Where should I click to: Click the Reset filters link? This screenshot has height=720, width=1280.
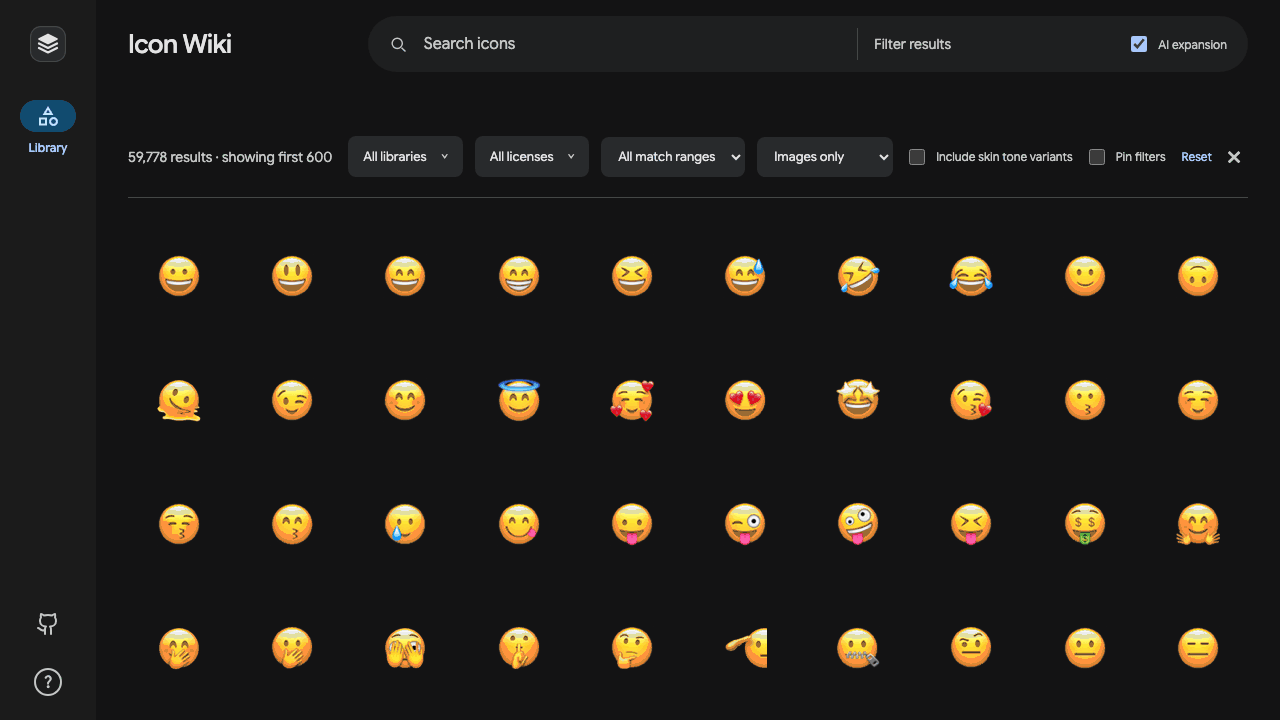point(1196,157)
